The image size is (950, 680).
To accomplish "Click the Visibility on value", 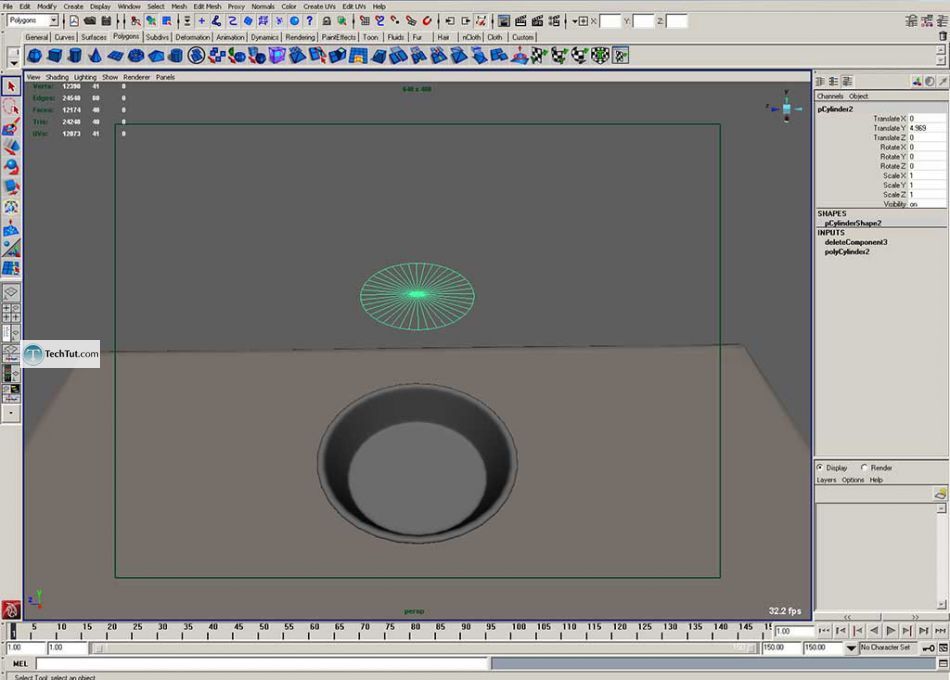I will pos(927,204).
